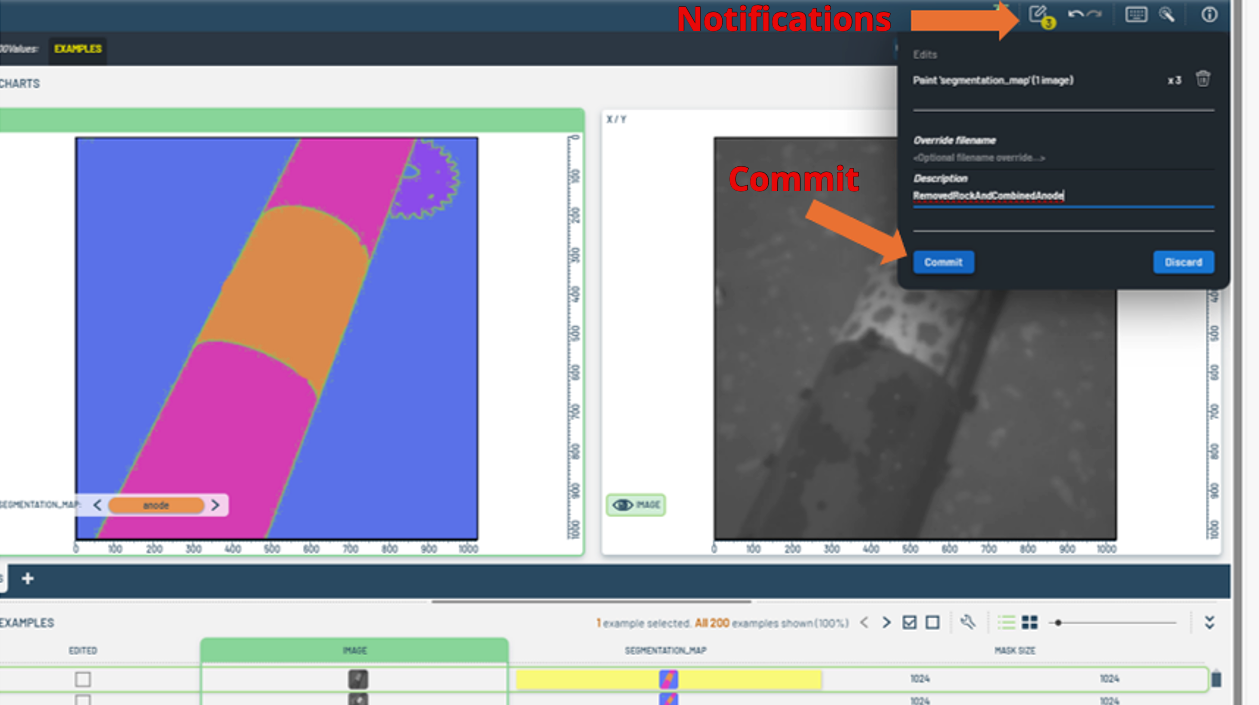Screen dimensions: 1259x705
Task: Open the wrench settings icon in Examples bar
Action: 967,622
